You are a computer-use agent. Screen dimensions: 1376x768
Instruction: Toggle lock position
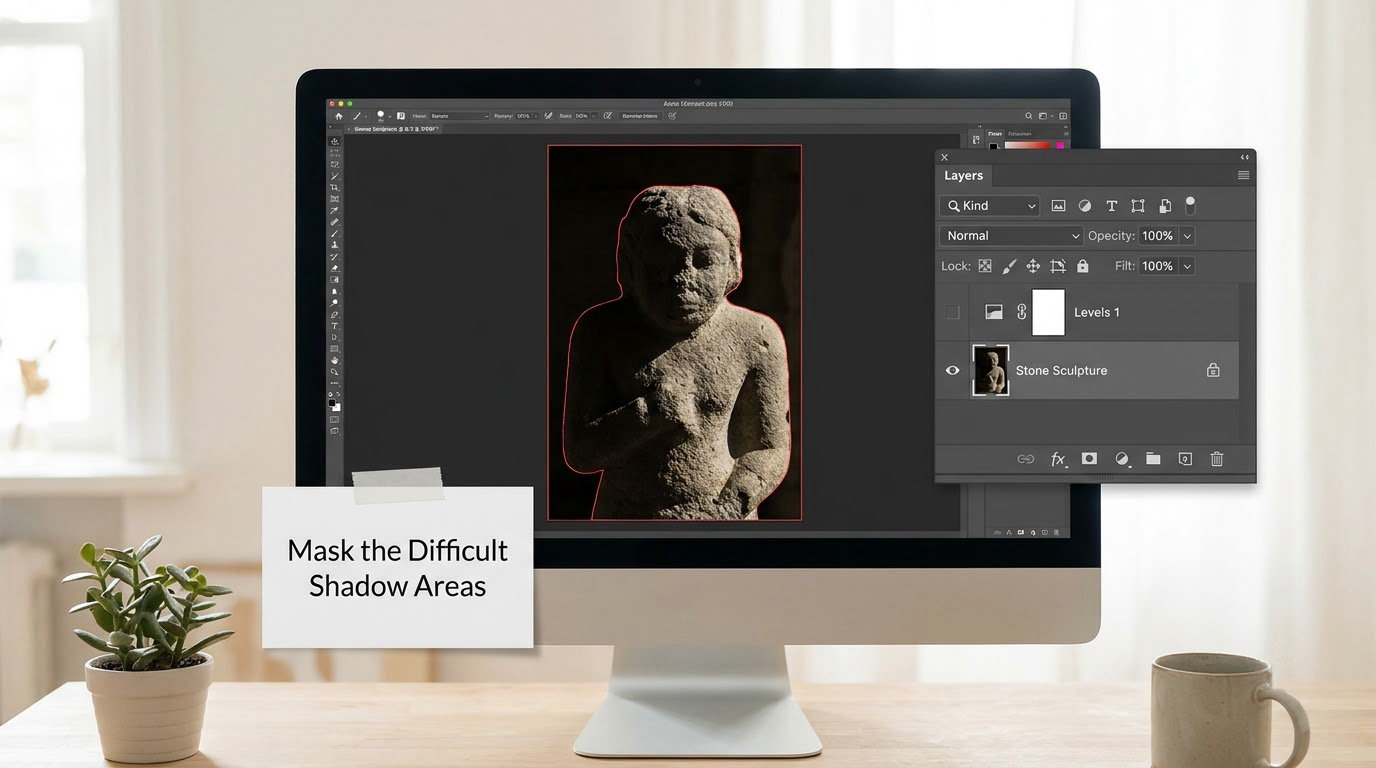pos(1033,266)
